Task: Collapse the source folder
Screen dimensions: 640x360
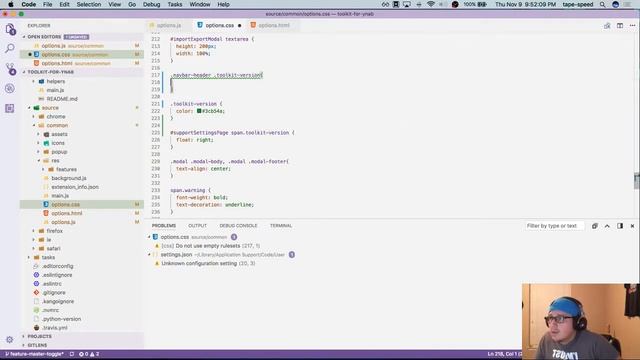Action: tap(50, 108)
